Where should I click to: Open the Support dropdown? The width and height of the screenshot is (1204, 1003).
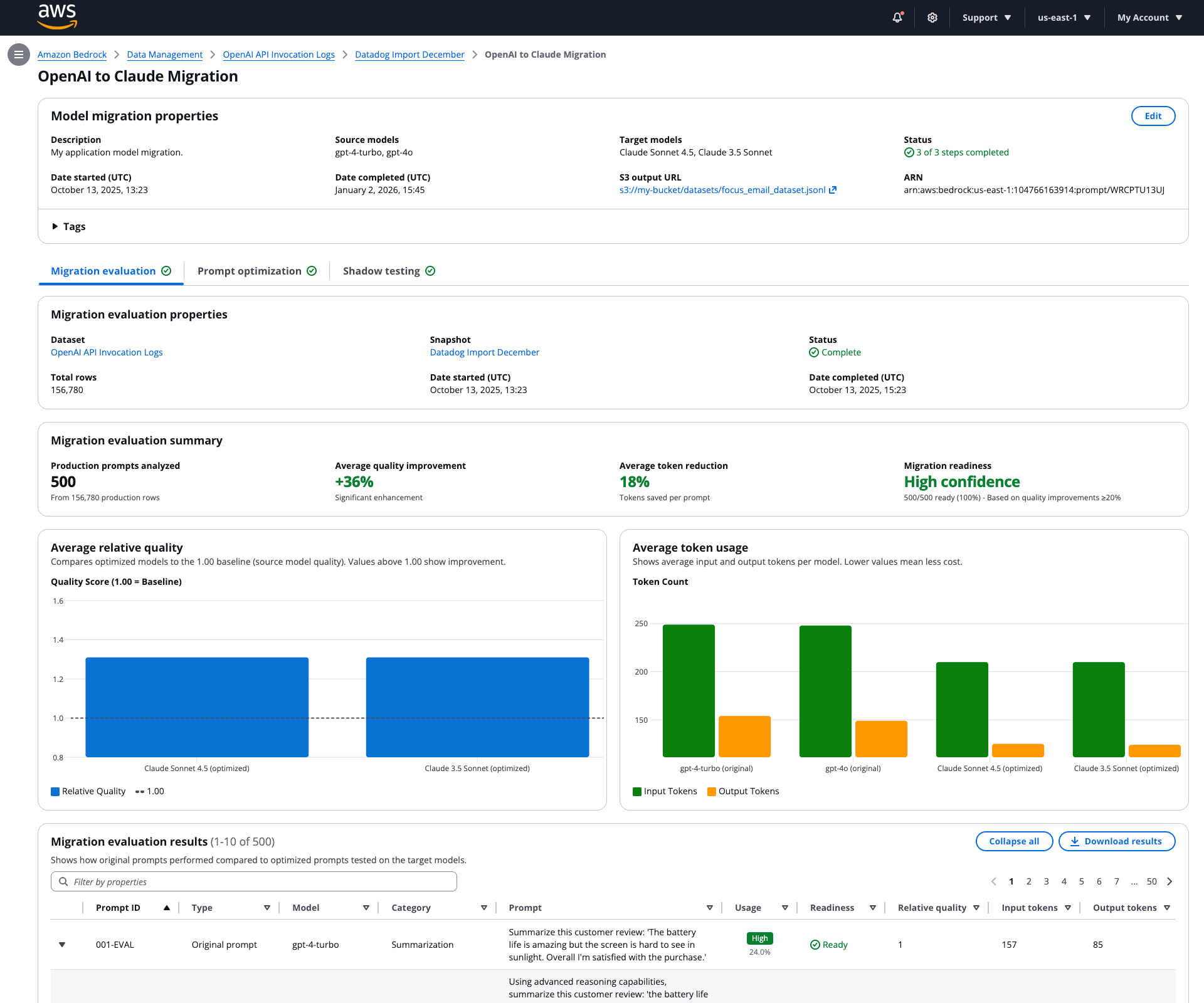pyautogui.click(x=987, y=18)
